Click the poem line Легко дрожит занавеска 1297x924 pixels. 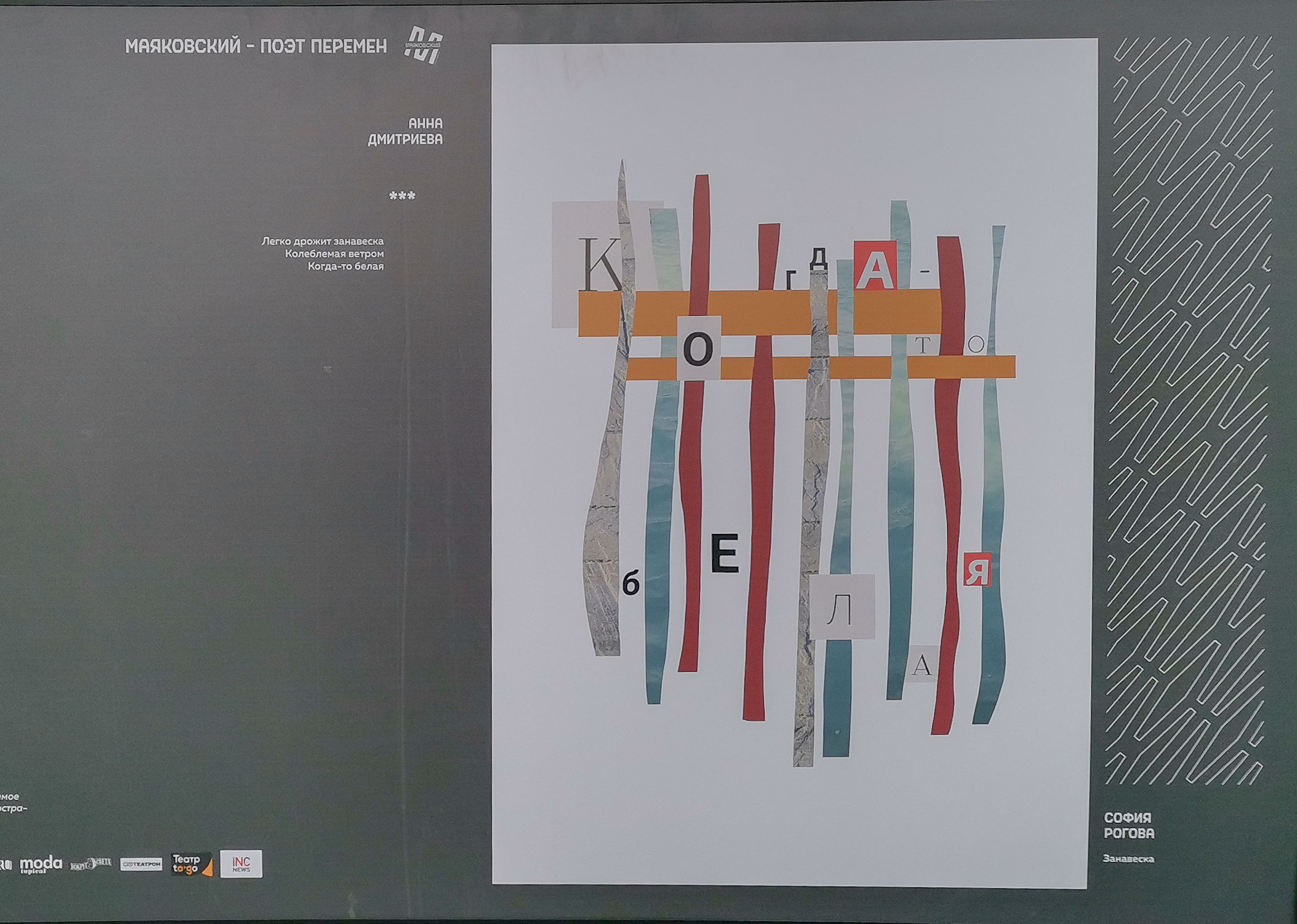click(323, 241)
